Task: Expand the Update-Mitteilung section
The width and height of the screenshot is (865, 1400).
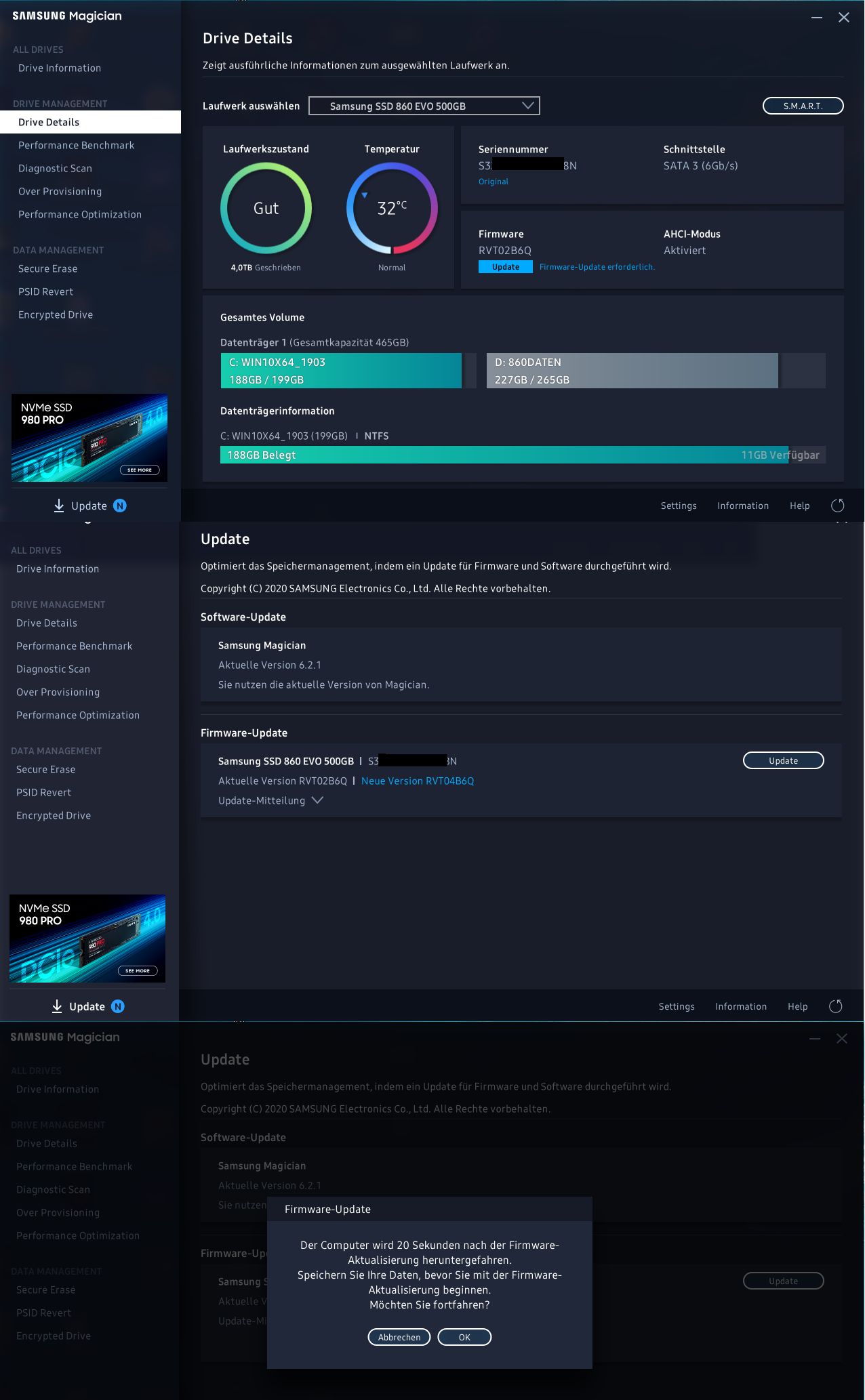Action: (x=270, y=800)
